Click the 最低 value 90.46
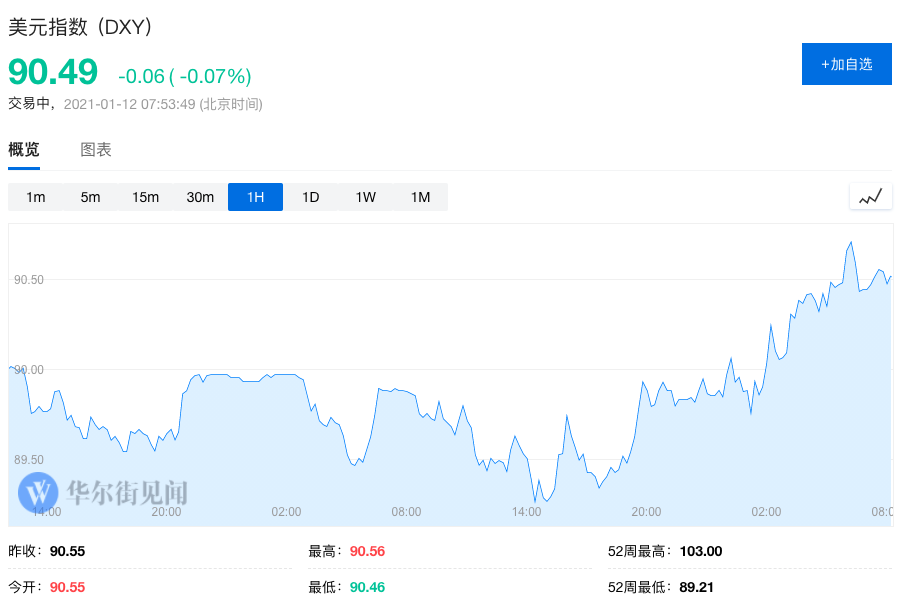The height and width of the screenshot is (602, 898). pos(367,587)
